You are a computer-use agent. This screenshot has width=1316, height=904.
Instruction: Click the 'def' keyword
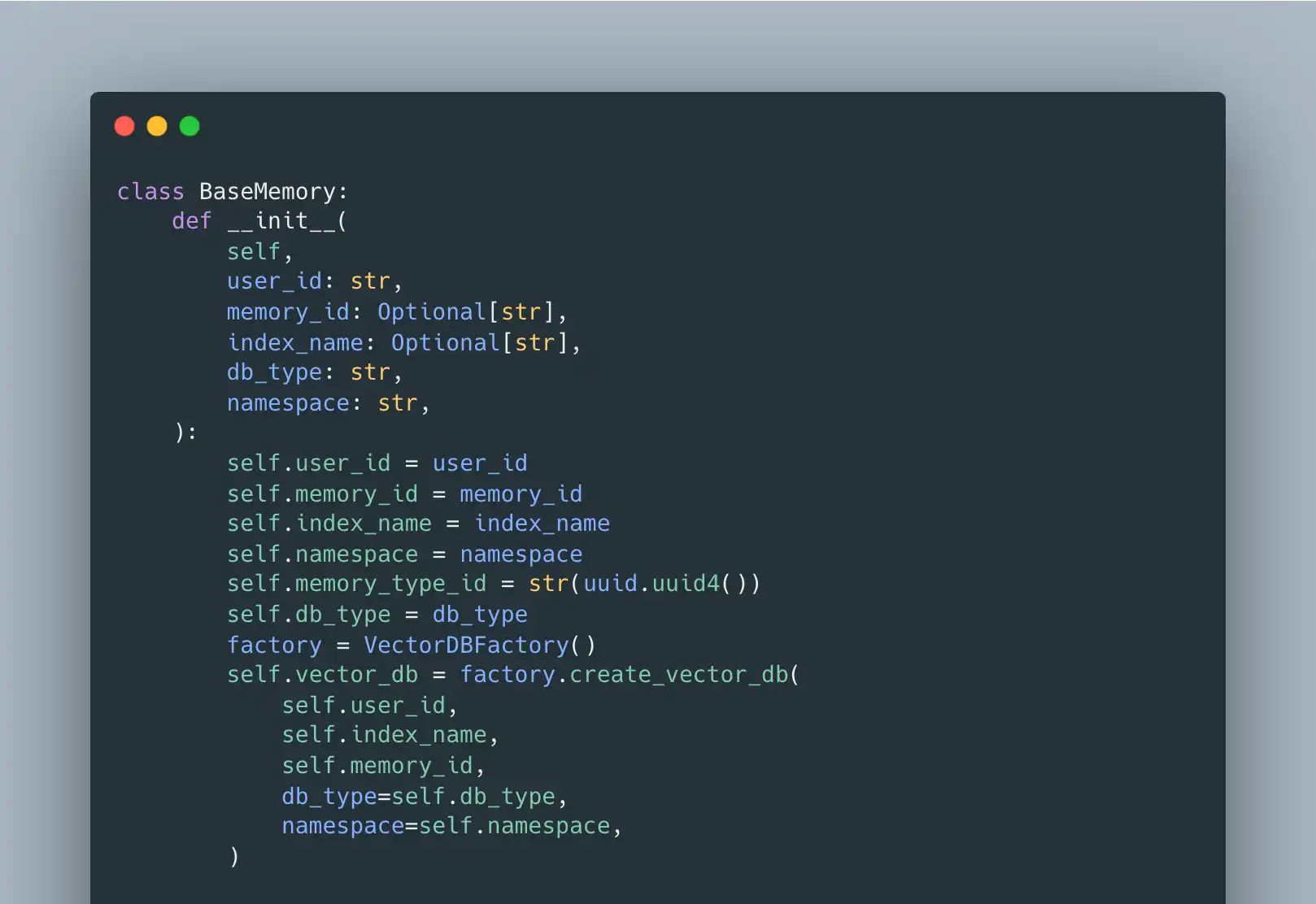point(192,221)
